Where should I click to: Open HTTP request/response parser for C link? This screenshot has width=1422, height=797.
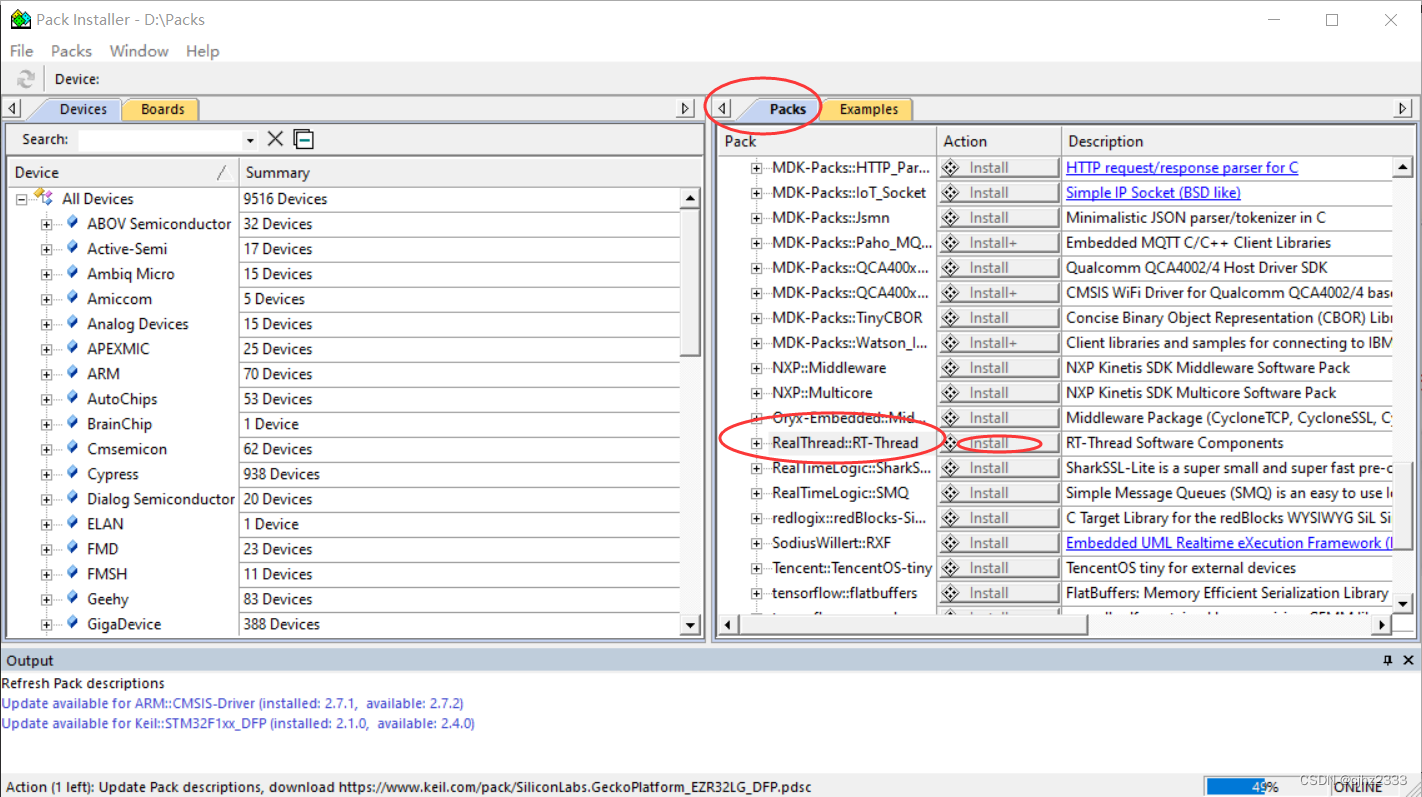click(1182, 168)
